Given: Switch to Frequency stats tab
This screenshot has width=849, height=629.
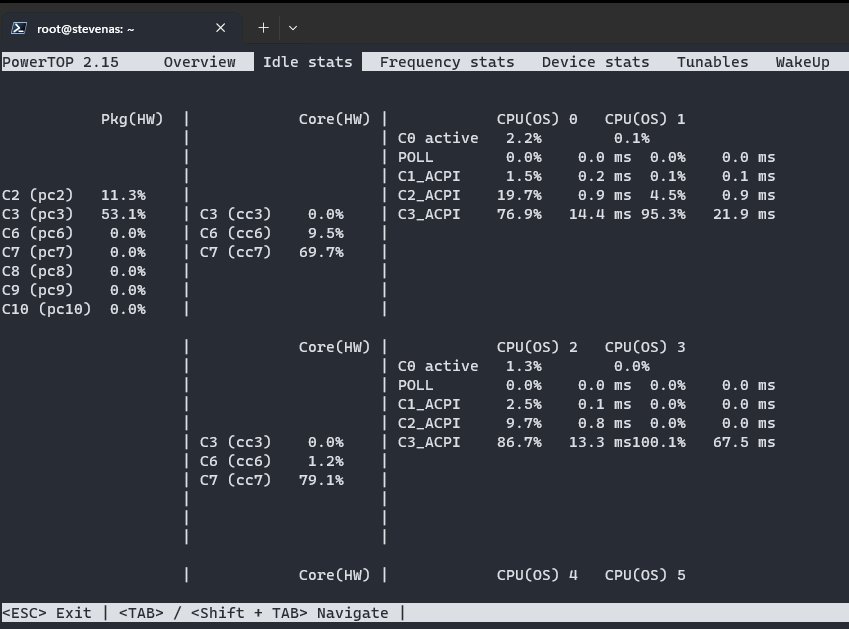Looking at the screenshot, I should pos(447,62).
